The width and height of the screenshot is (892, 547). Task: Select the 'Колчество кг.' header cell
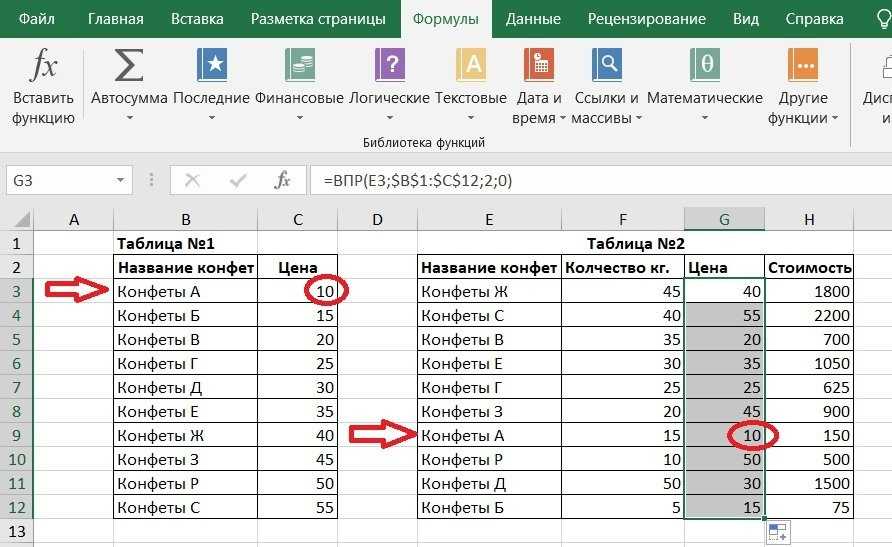click(623, 268)
